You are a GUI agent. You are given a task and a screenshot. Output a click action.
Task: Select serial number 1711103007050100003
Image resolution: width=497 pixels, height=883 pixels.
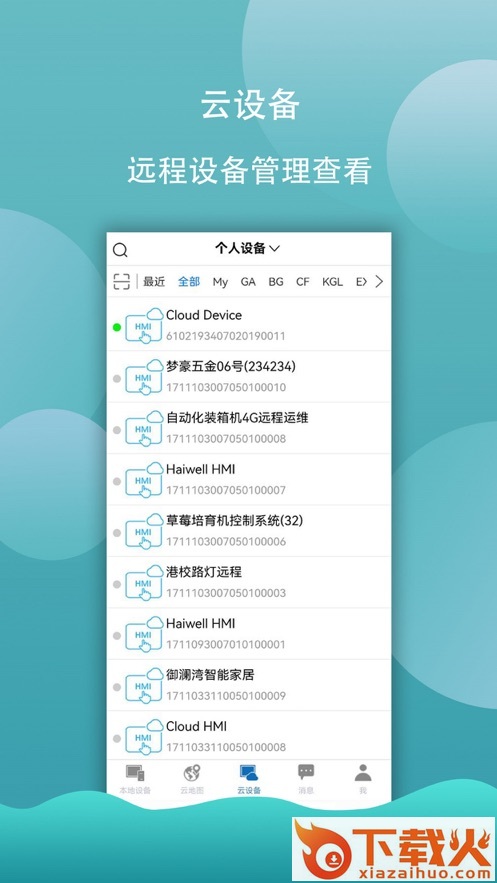[x=226, y=593]
